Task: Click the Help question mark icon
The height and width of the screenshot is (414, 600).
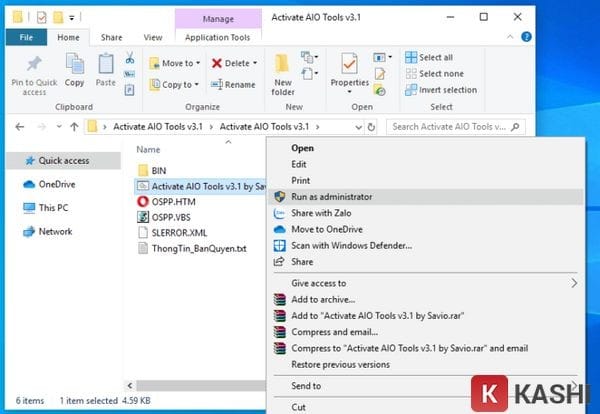Action: coord(526,37)
